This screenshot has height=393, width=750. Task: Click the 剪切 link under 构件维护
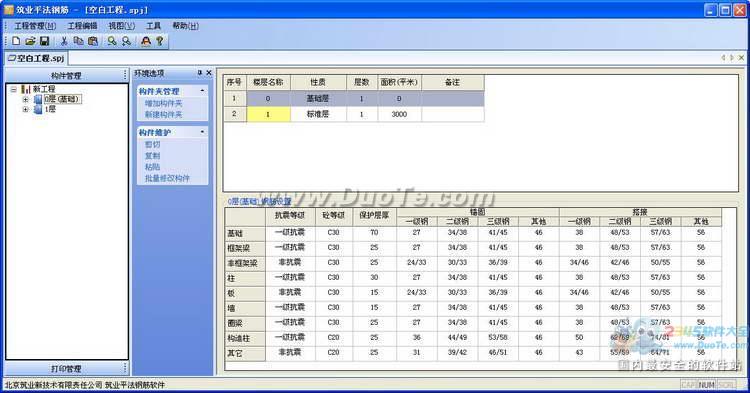click(x=153, y=144)
